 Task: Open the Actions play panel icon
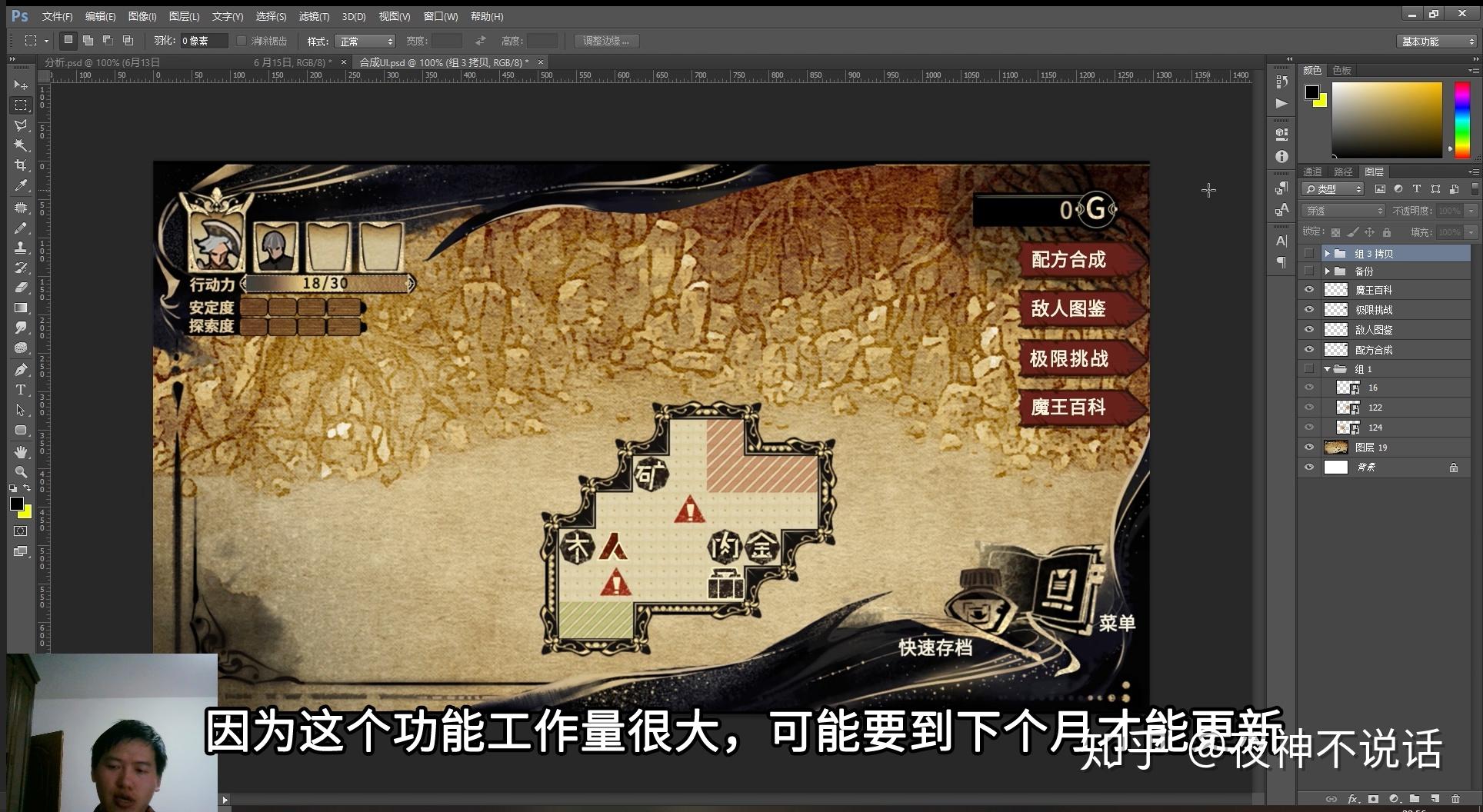[x=1281, y=103]
